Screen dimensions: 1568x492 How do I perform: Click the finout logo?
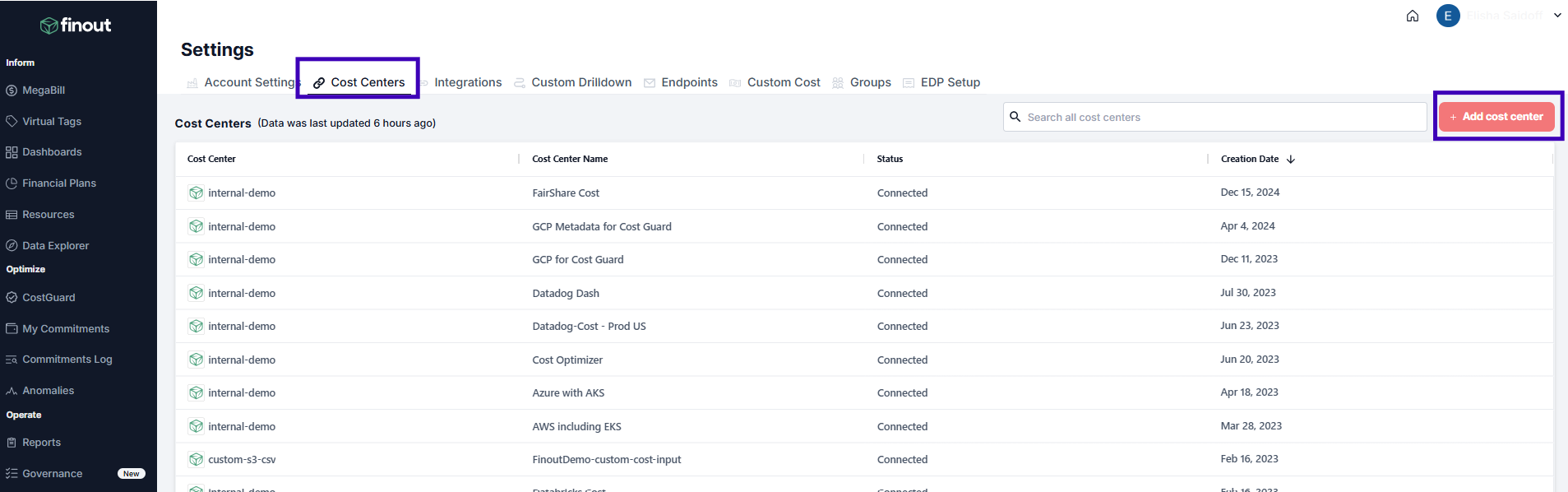[x=76, y=26]
